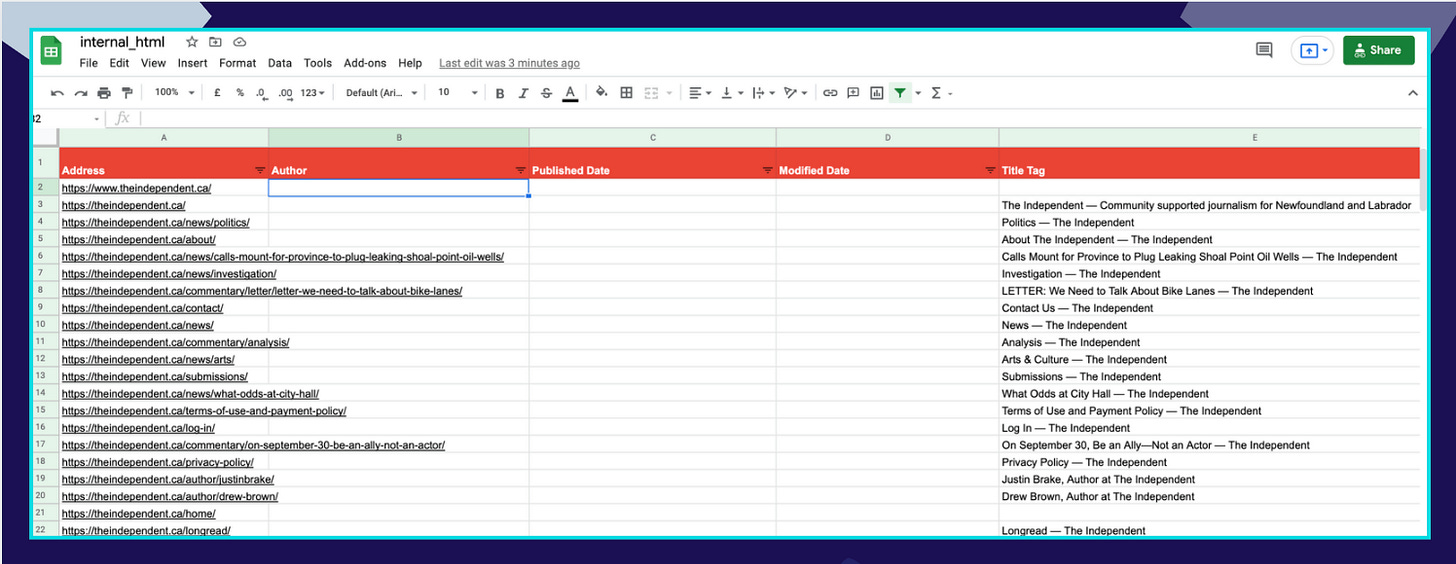Open the View menu
This screenshot has width=1456, height=564.
[153, 63]
